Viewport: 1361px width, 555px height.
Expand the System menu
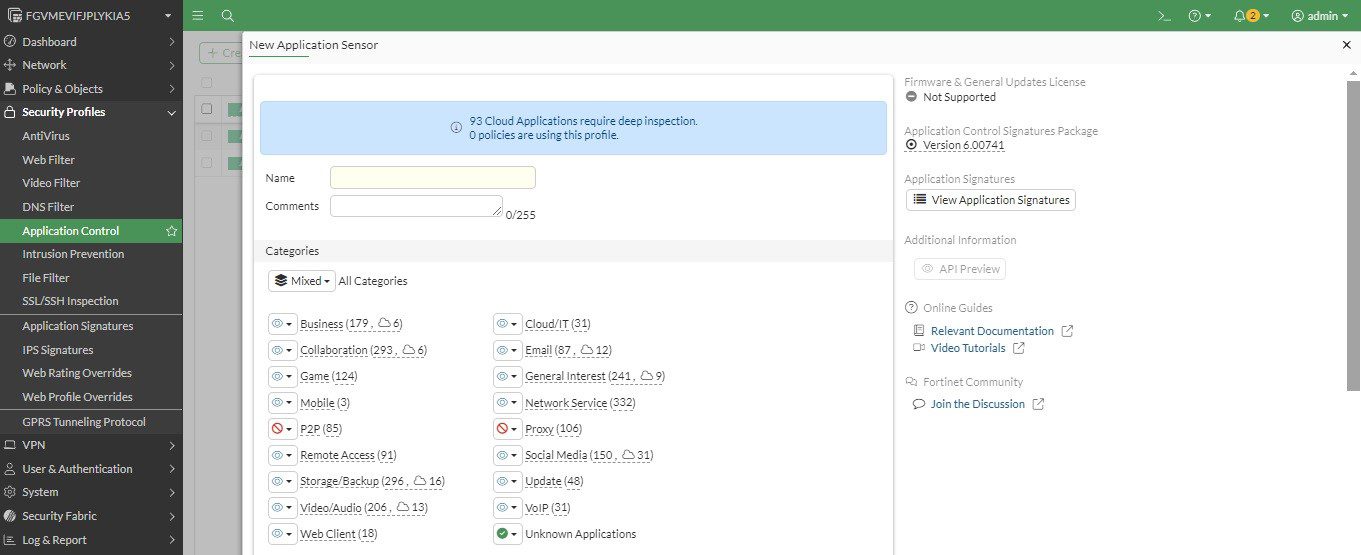91,492
